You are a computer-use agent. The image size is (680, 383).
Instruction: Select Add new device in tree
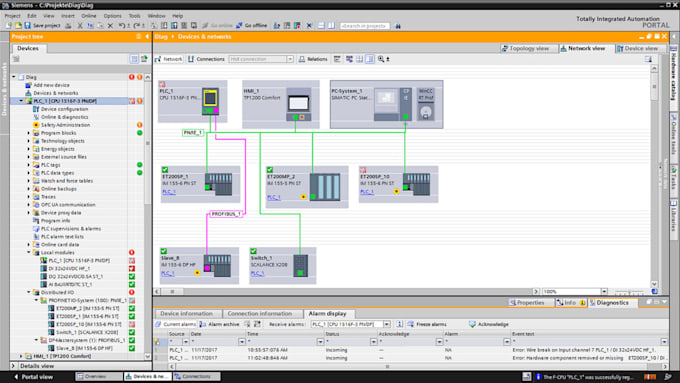pyautogui.click(x=51, y=85)
